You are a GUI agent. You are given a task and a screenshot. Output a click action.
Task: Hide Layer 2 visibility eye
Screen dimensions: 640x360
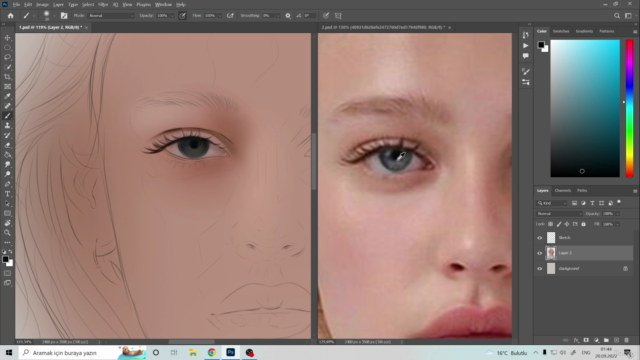(540, 253)
